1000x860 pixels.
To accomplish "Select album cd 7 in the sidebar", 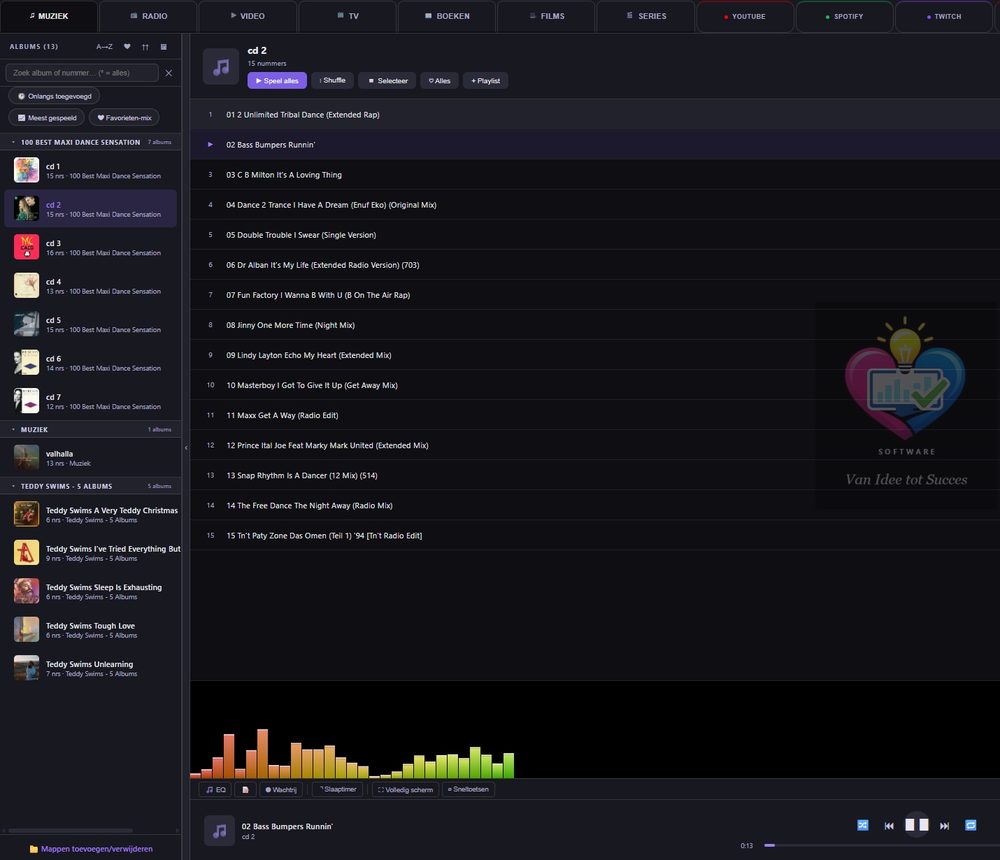I will [91, 401].
